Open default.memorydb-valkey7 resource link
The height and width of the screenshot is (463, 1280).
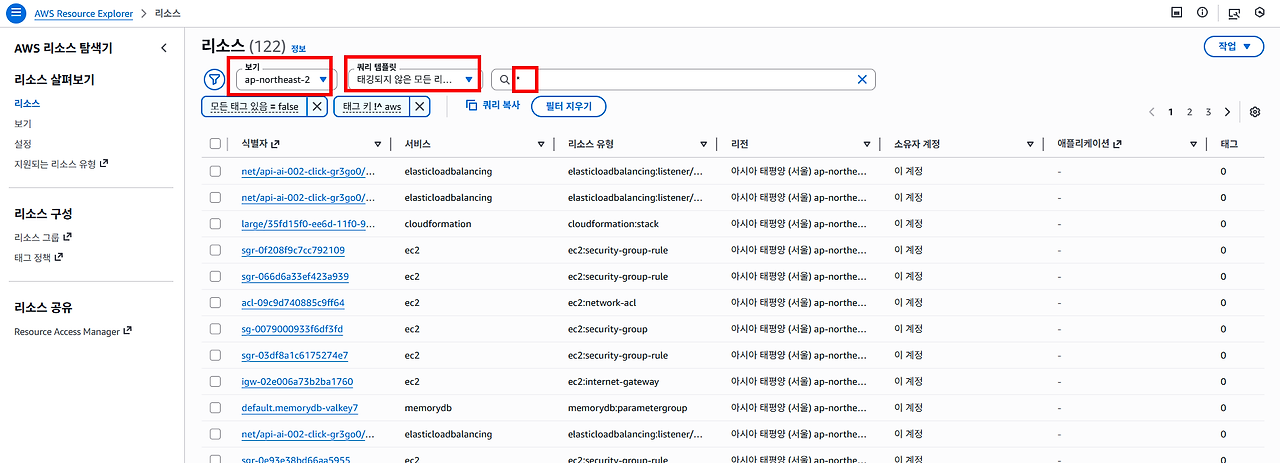coord(300,408)
